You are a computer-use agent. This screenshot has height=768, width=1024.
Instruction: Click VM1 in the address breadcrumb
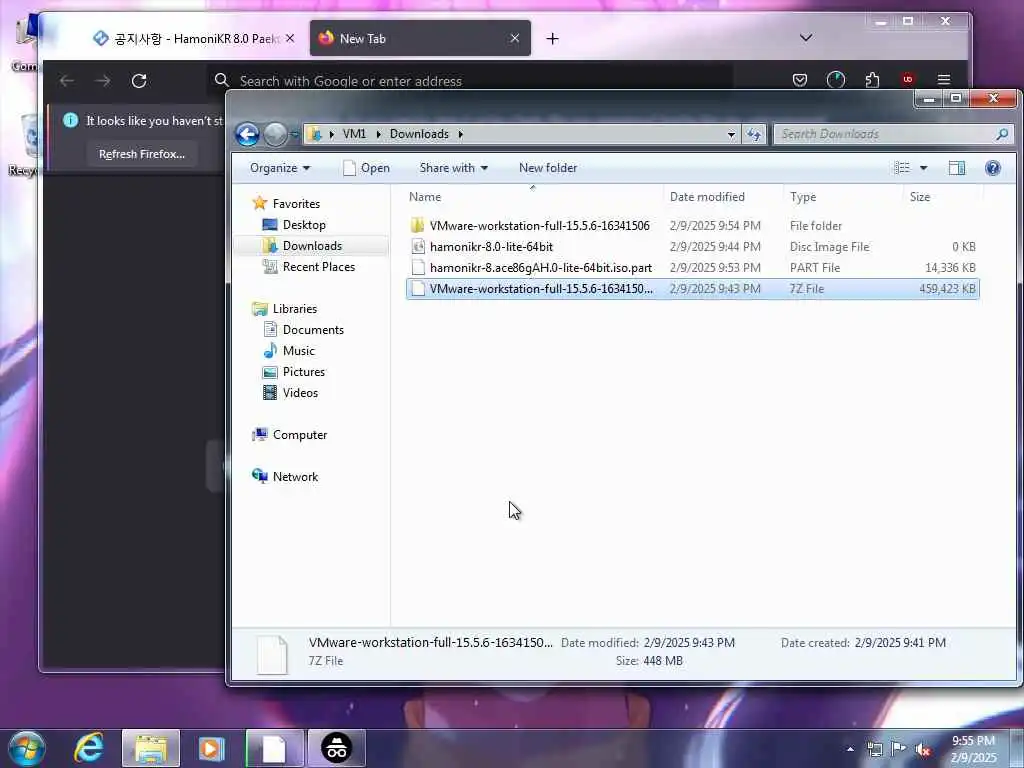354,134
